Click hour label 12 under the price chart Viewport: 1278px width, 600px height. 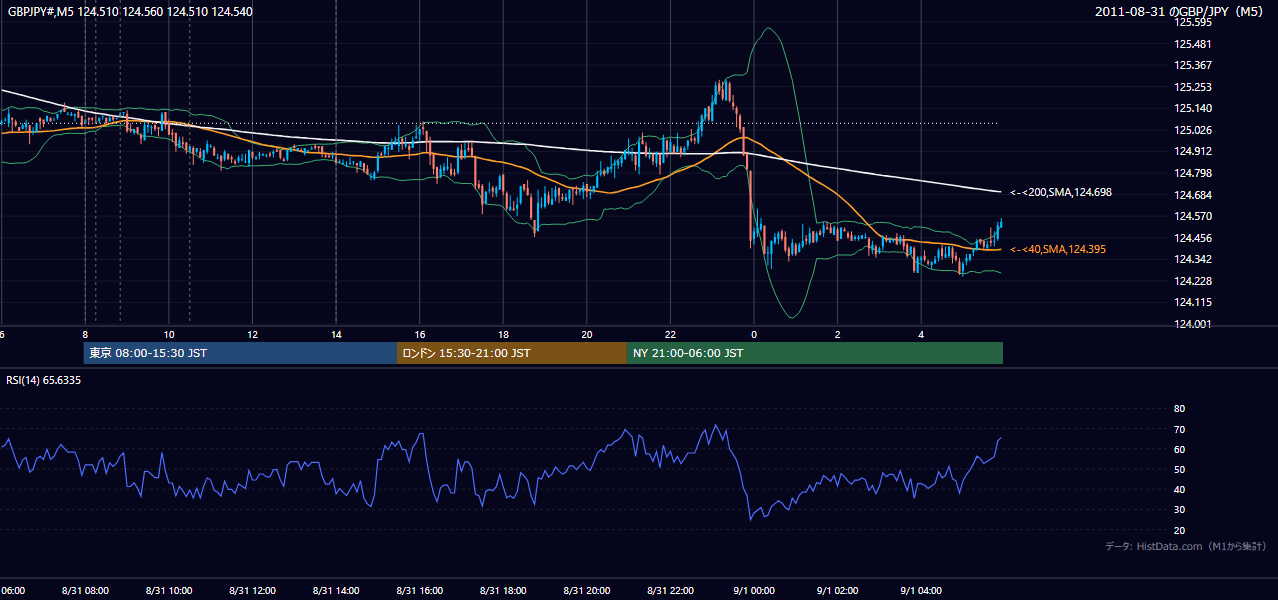click(x=253, y=334)
